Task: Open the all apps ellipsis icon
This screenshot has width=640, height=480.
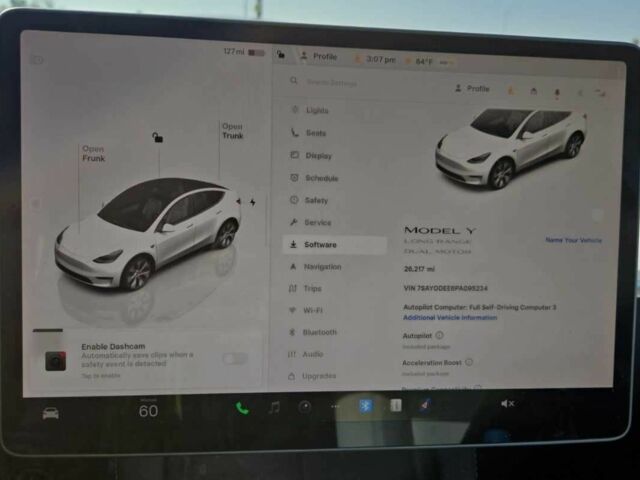Action: tap(335, 406)
